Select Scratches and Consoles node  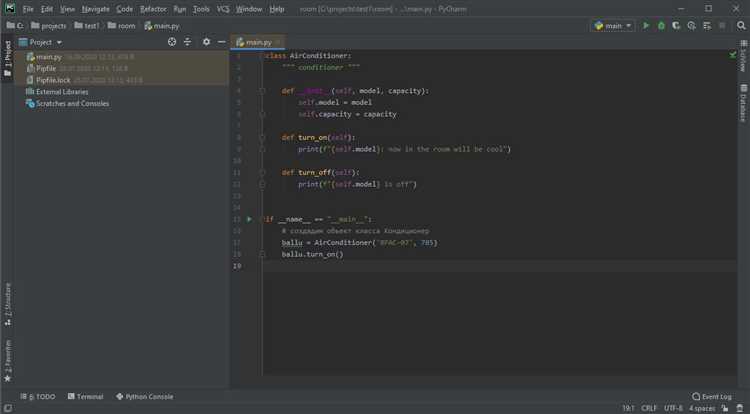pyautogui.click(x=72, y=103)
